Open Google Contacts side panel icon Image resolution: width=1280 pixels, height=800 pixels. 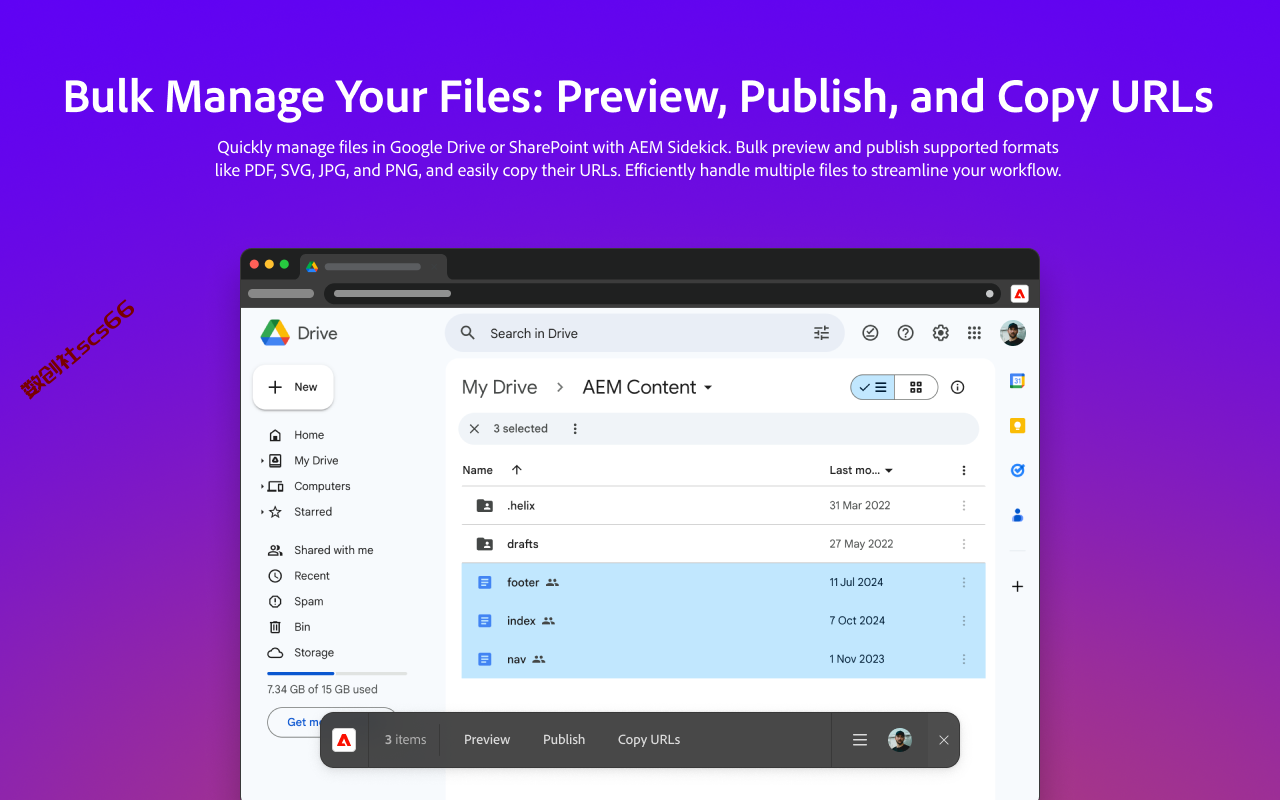[1017, 515]
